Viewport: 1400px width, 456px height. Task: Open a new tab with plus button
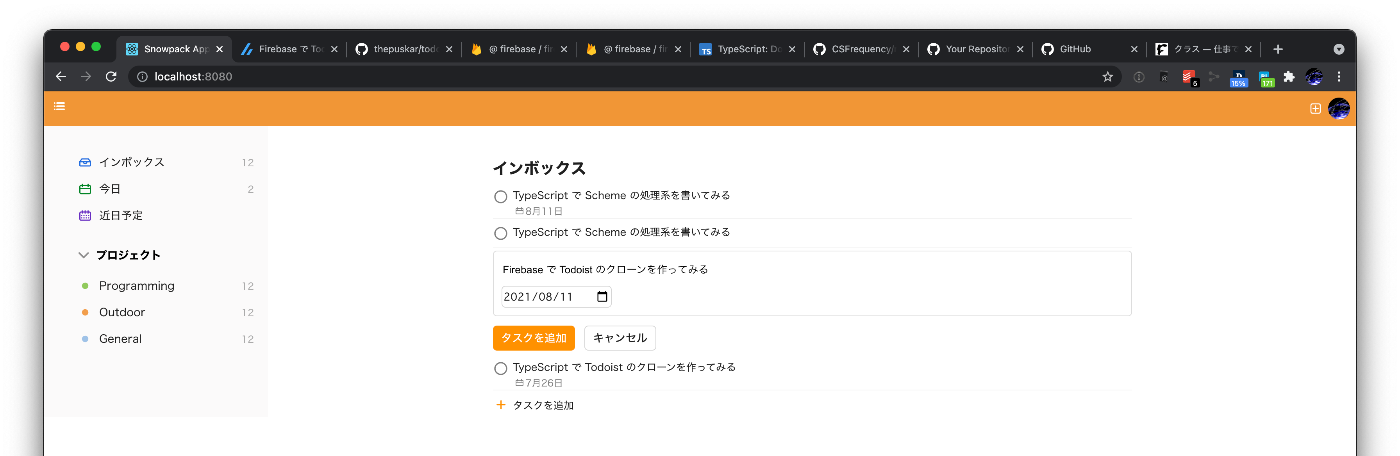[1278, 49]
